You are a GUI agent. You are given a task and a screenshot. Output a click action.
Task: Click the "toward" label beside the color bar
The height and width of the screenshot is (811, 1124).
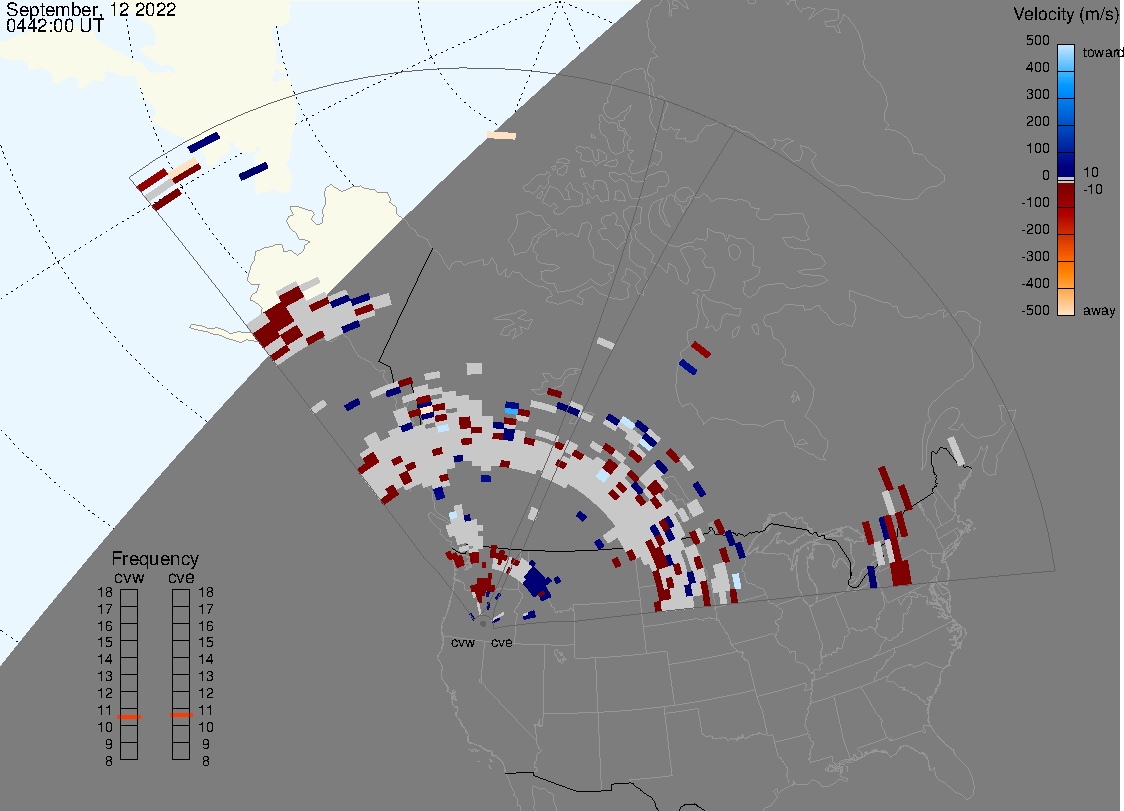pos(1102,52)
